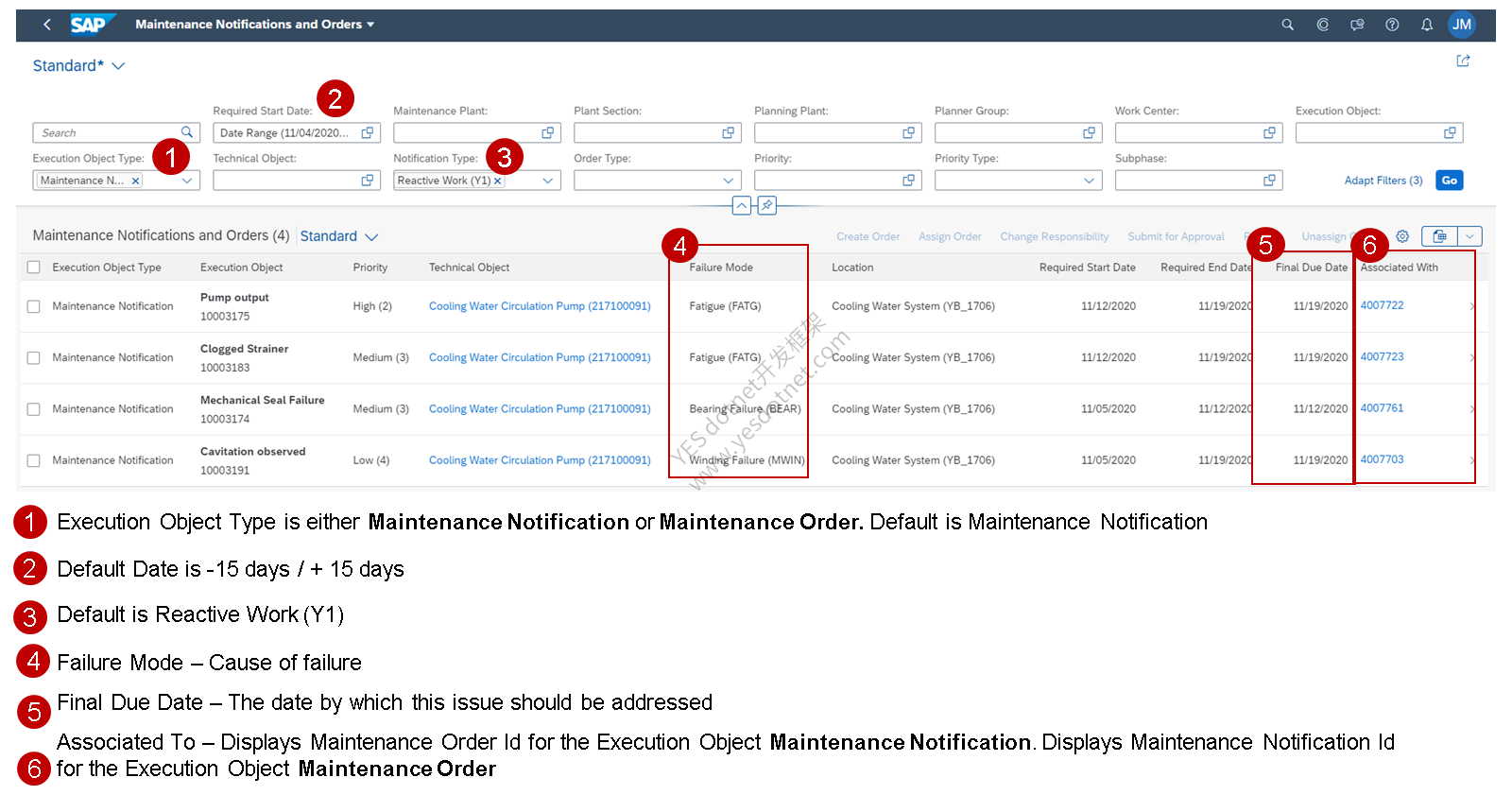The height and width of the screenshot is (795, 1512).
Task: Select the Pump output row checkbox
Action: 34,306
